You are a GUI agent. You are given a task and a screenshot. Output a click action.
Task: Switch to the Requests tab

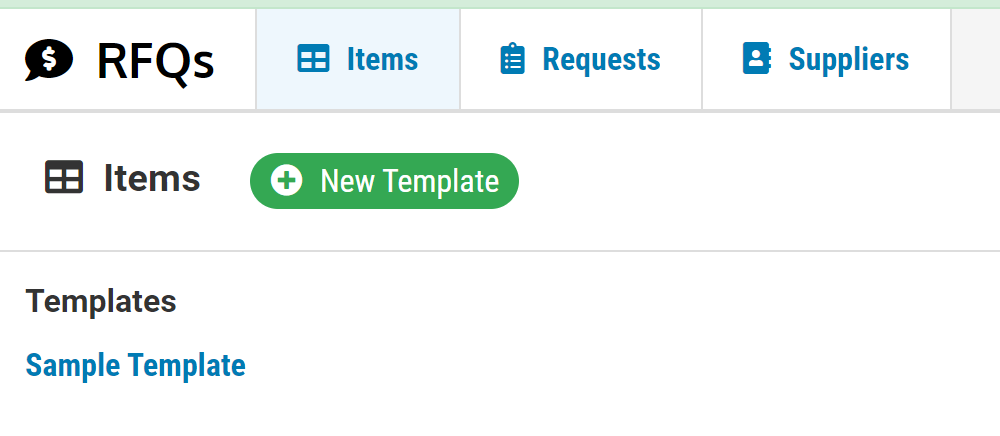click(x=581, y=59)
